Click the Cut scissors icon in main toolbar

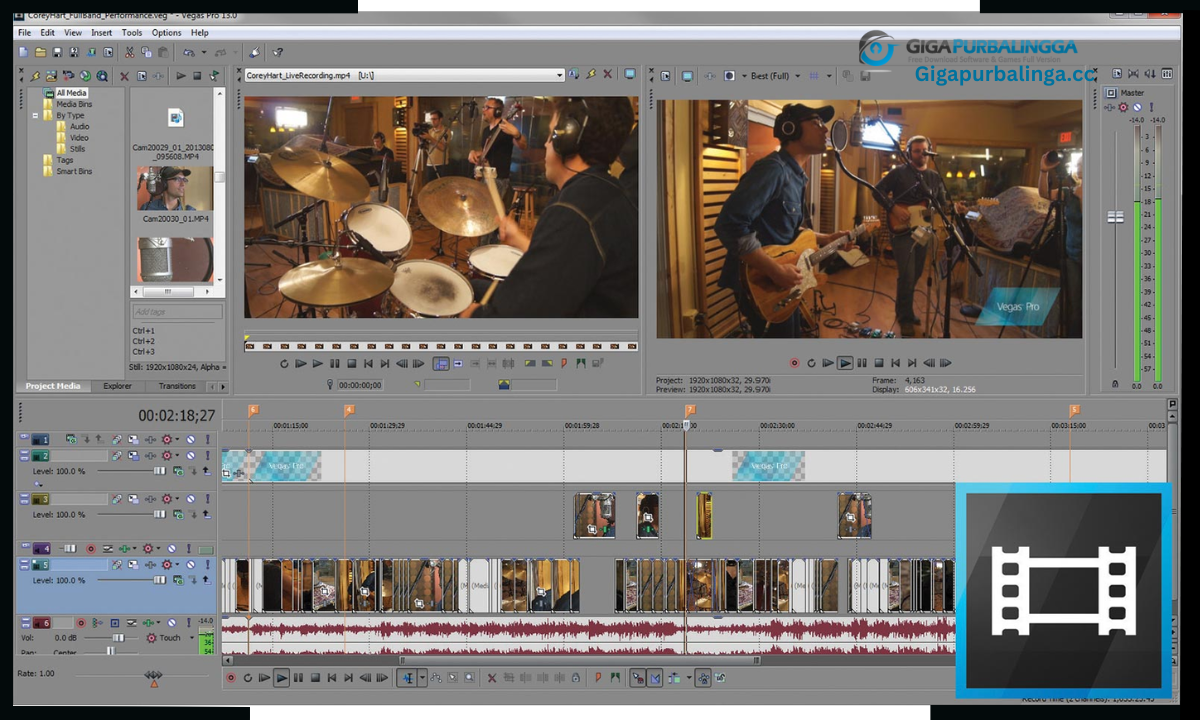[x=129, y=52]
